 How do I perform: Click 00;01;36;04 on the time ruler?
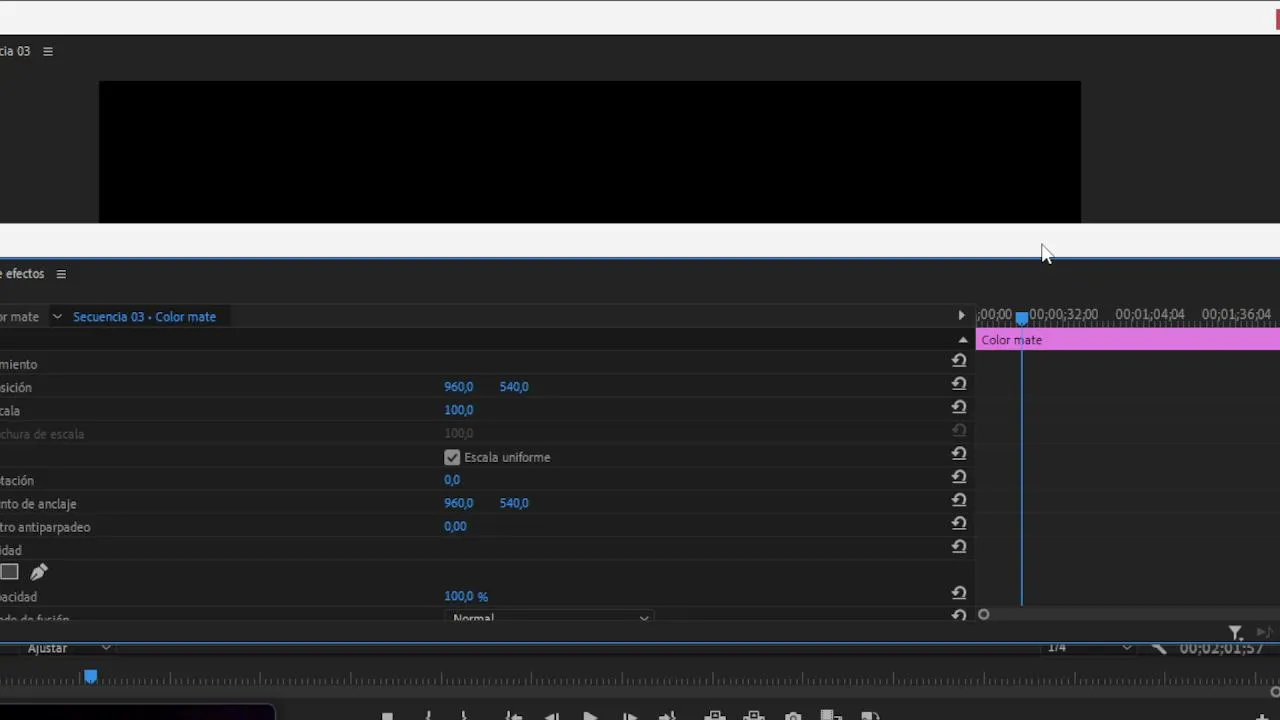pyautogui.click(x=1236, y=315)
